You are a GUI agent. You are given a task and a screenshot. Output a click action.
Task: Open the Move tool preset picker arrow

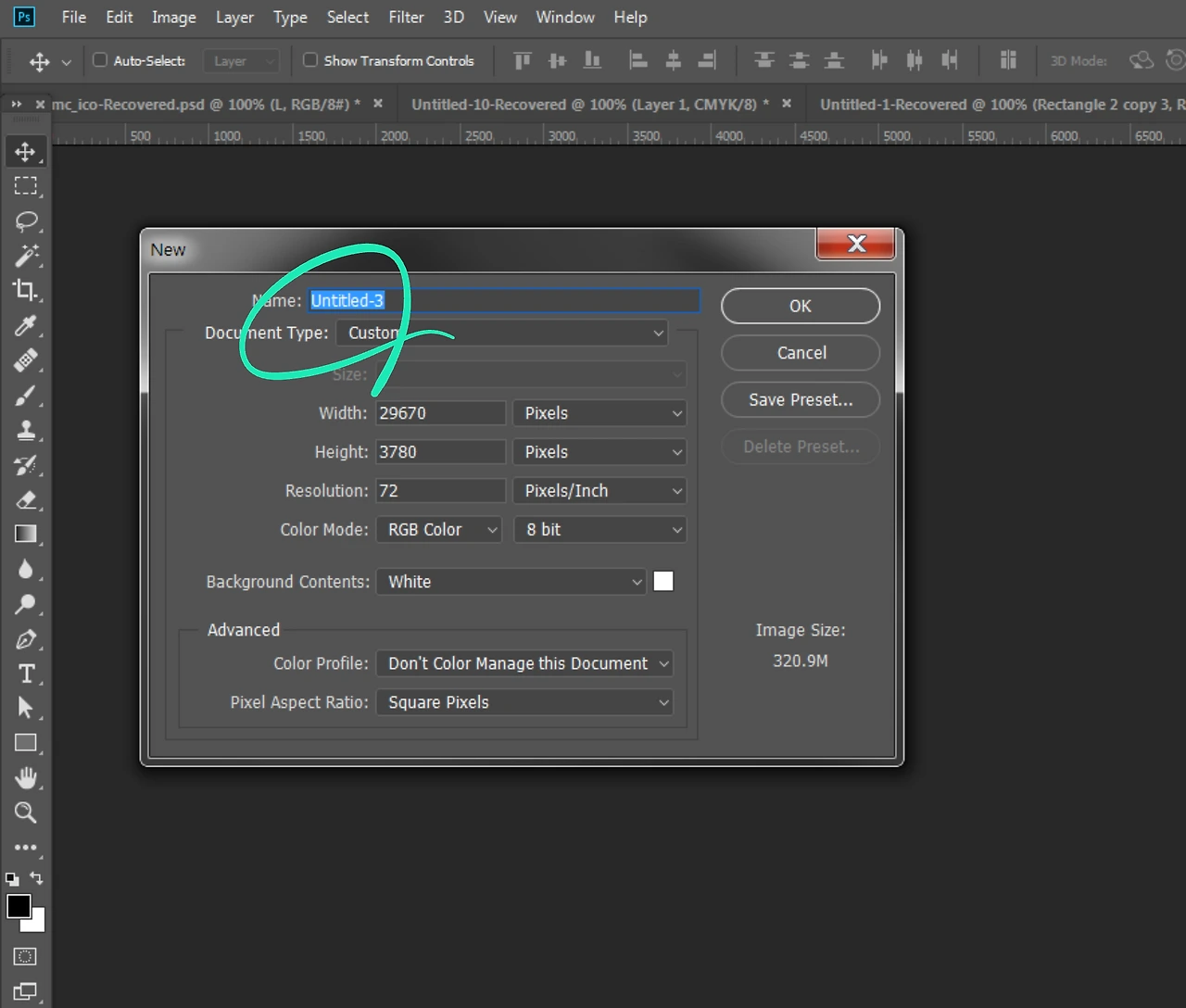[x=66, y=62]
